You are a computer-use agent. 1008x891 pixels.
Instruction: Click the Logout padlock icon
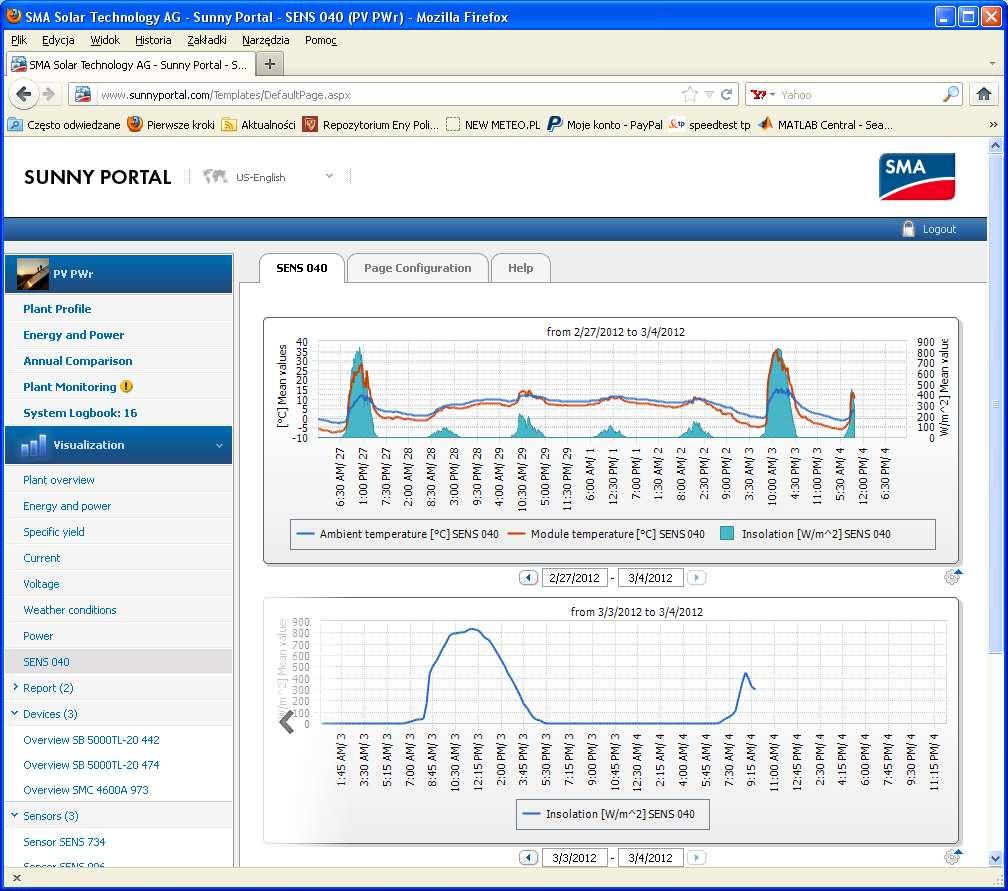pyautogui.click(x=908, y=229)
